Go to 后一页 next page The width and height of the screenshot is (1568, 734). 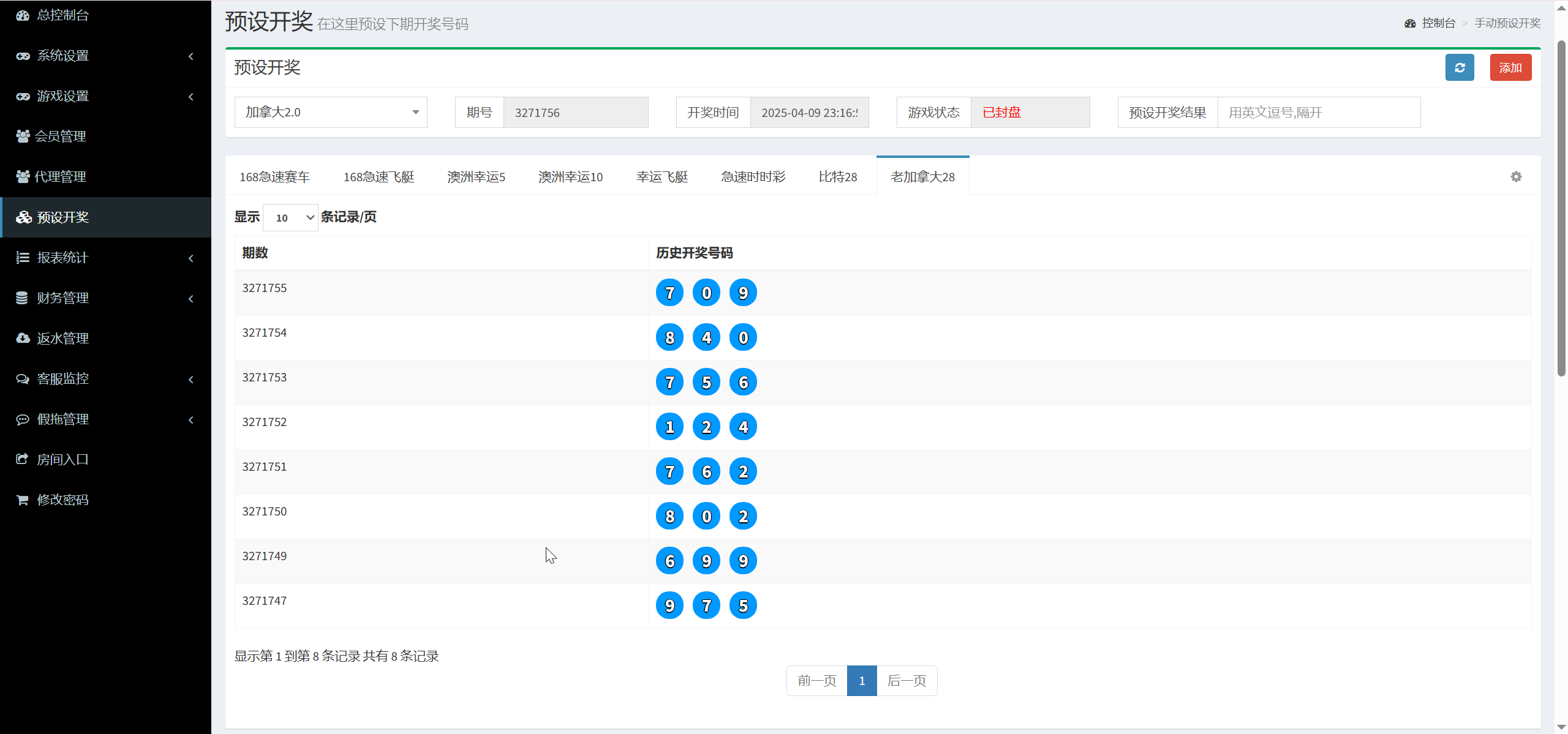pyautogui.click(x=907, y=680)
